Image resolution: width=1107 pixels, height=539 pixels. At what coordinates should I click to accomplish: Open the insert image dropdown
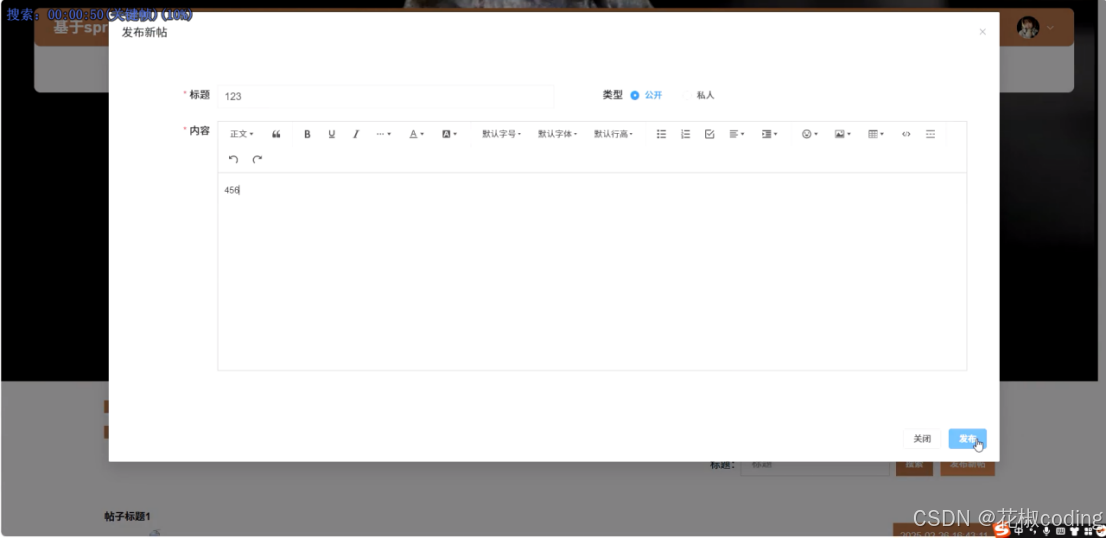[x=843, y=134]
